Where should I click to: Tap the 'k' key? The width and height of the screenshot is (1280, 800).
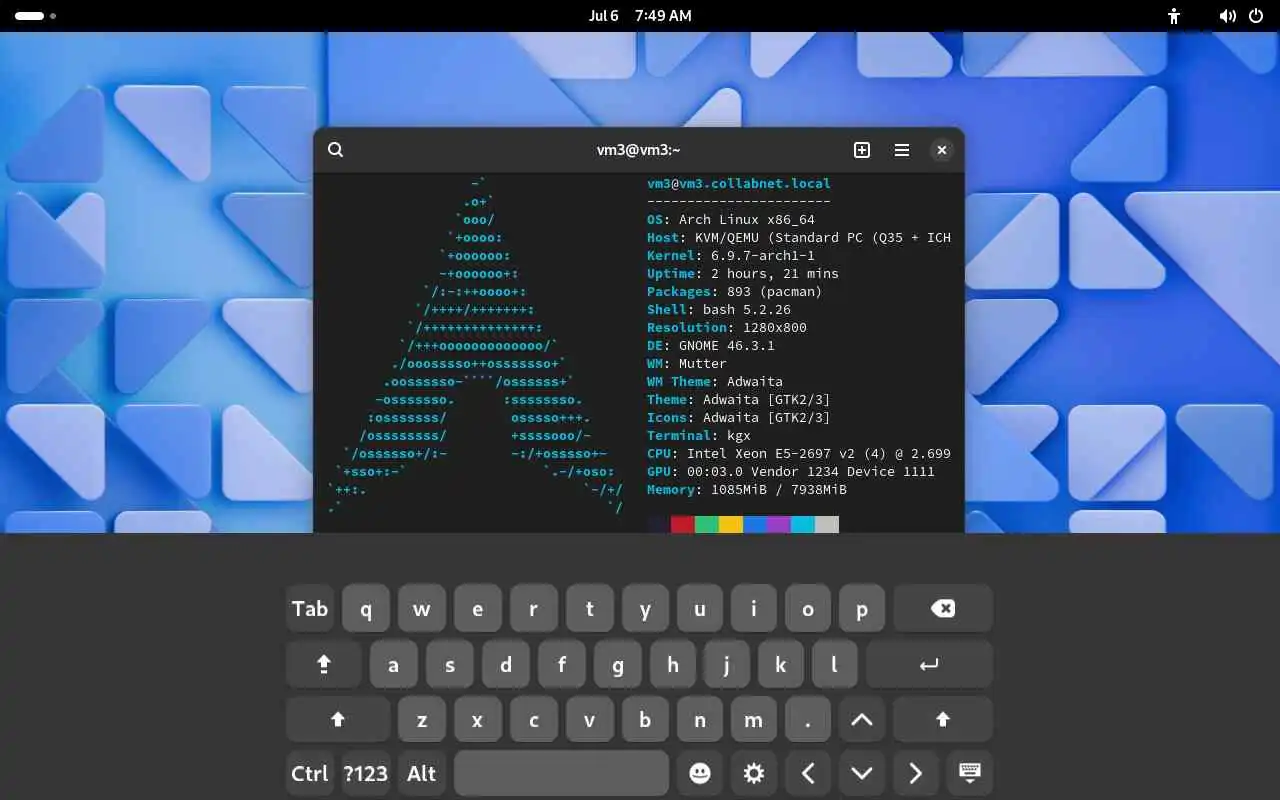pos(780,664)
